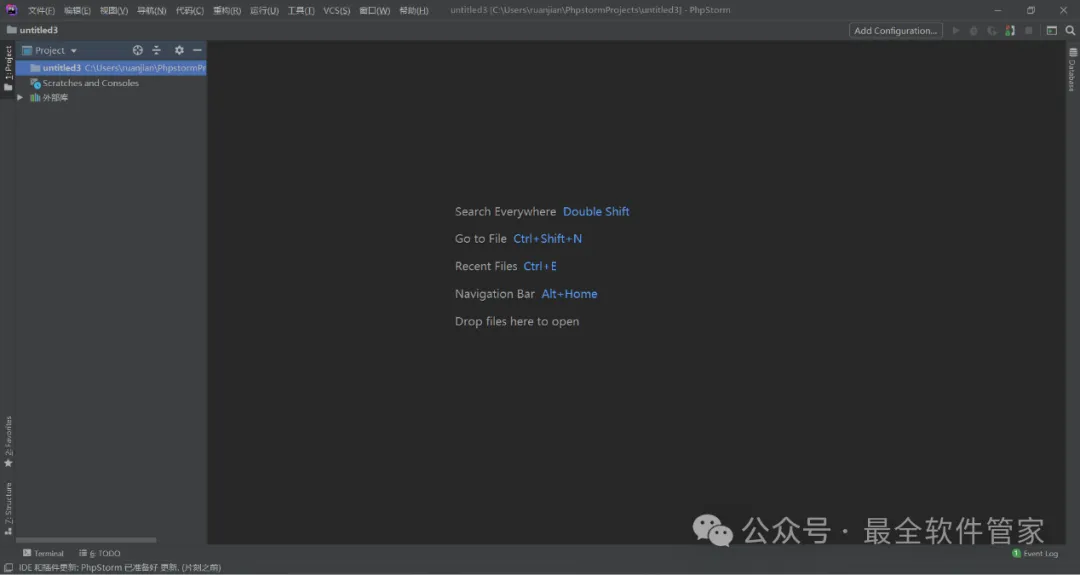Open Project panel gear settings icon
The height and width of the screenshot is (575, 1080).
coord(179,50)
